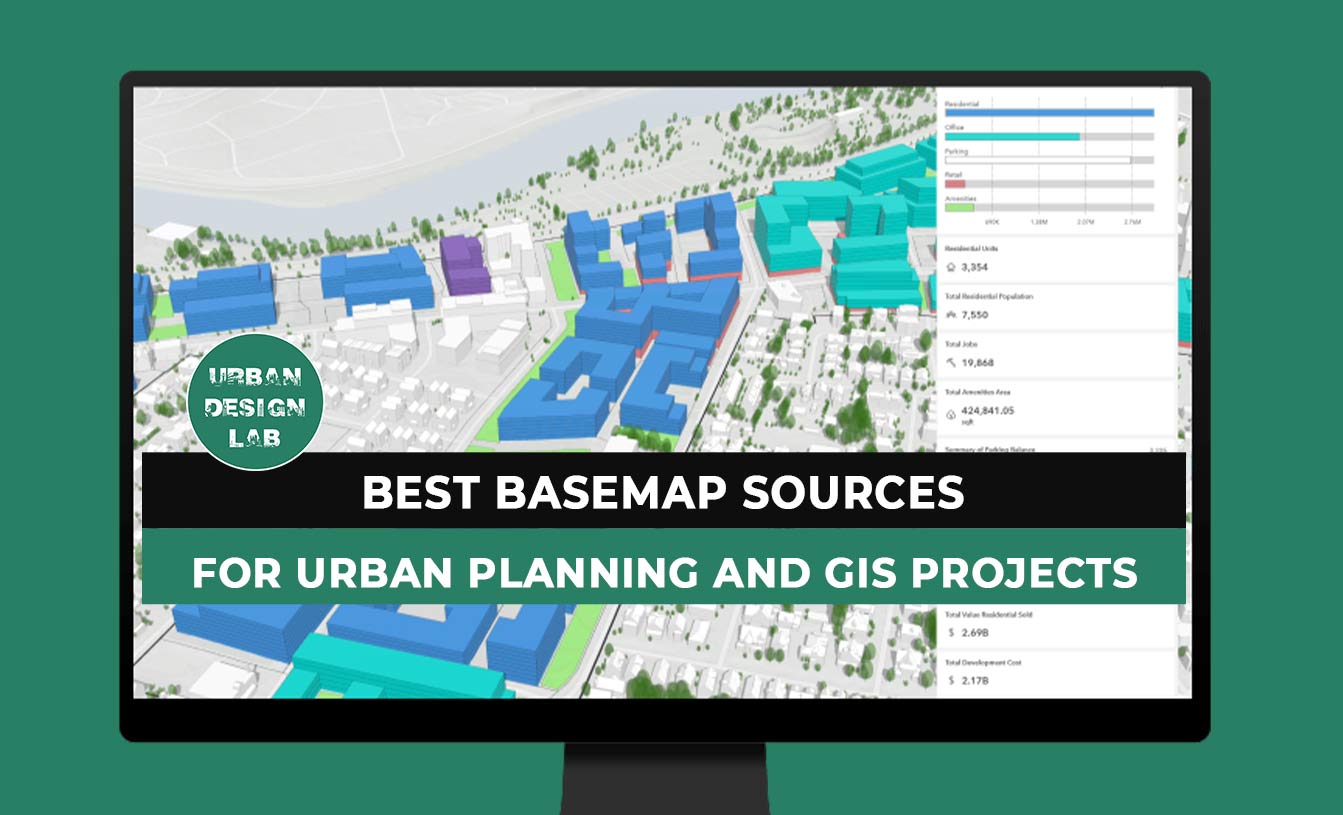The height and width of the screenshot is (815, 1343).
Task: Open the Total Development Cost card
Action: (1056, 673)
